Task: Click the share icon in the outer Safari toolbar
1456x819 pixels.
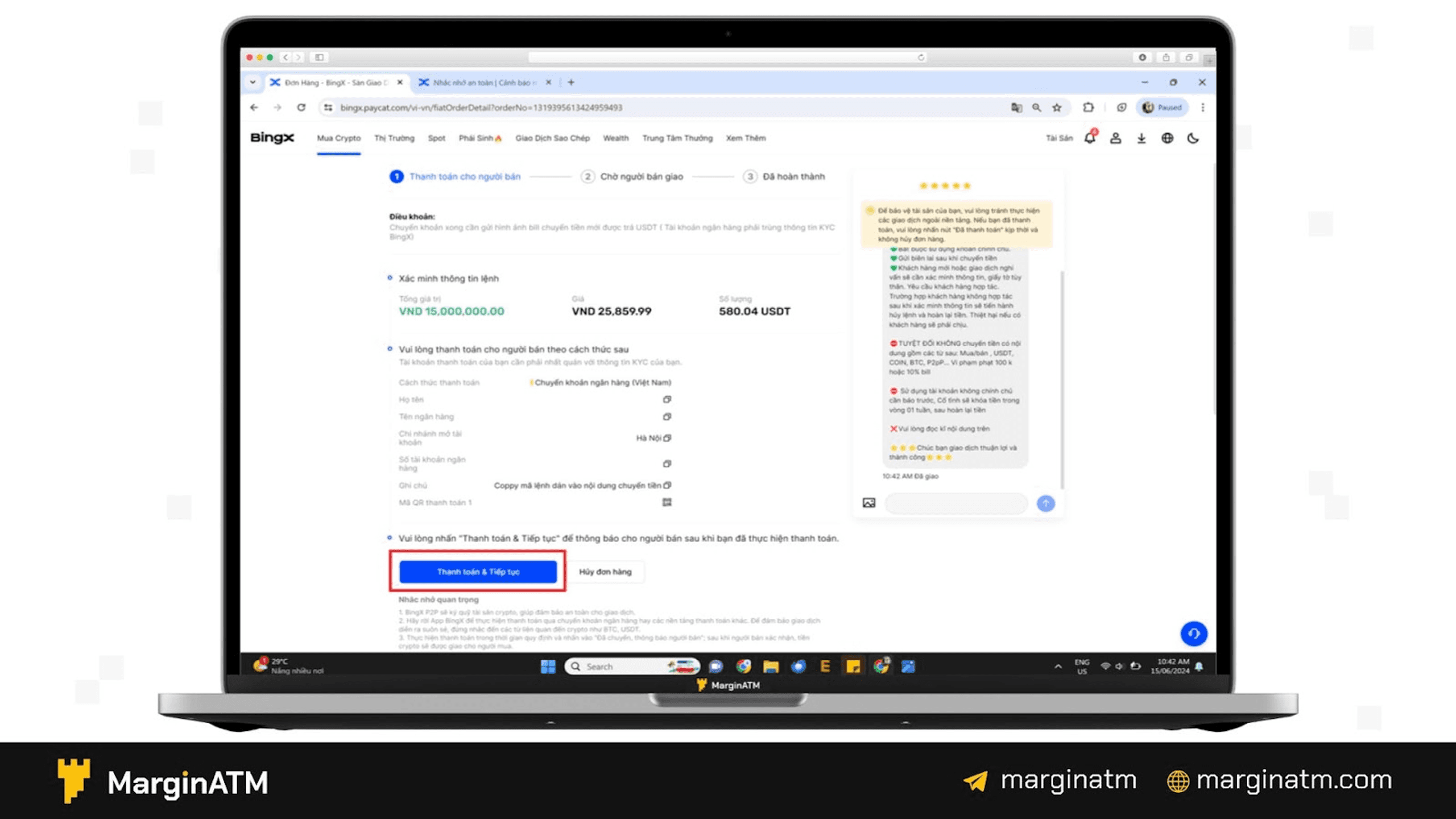Action: [1166, 57]
